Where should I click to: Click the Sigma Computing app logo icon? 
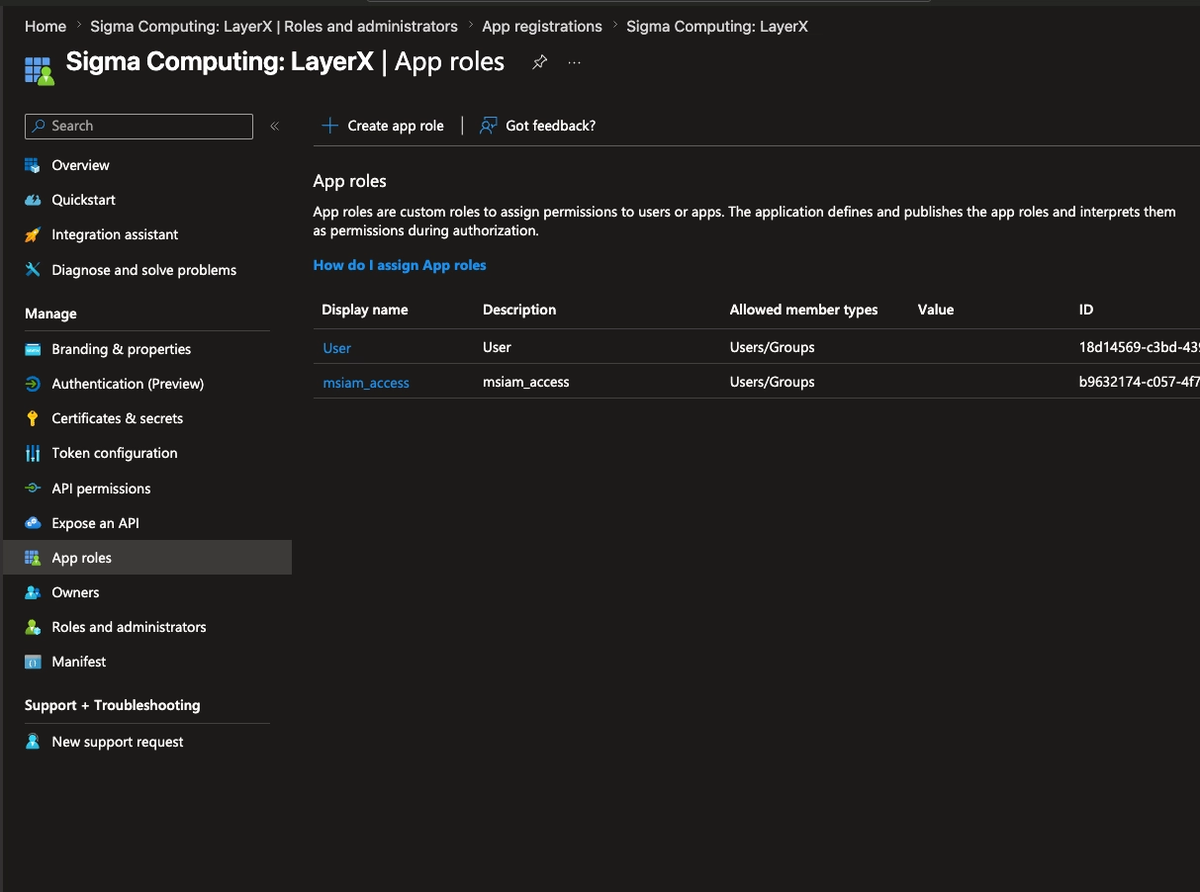38,72
